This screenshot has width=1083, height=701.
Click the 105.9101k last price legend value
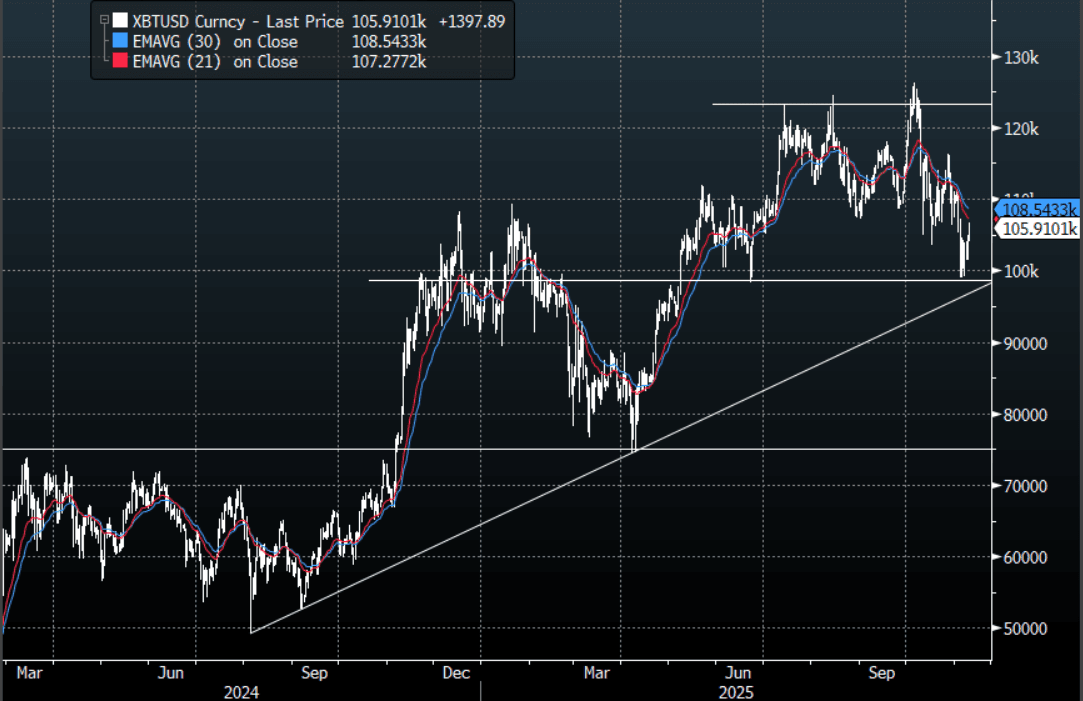click(x=390, y=21)
